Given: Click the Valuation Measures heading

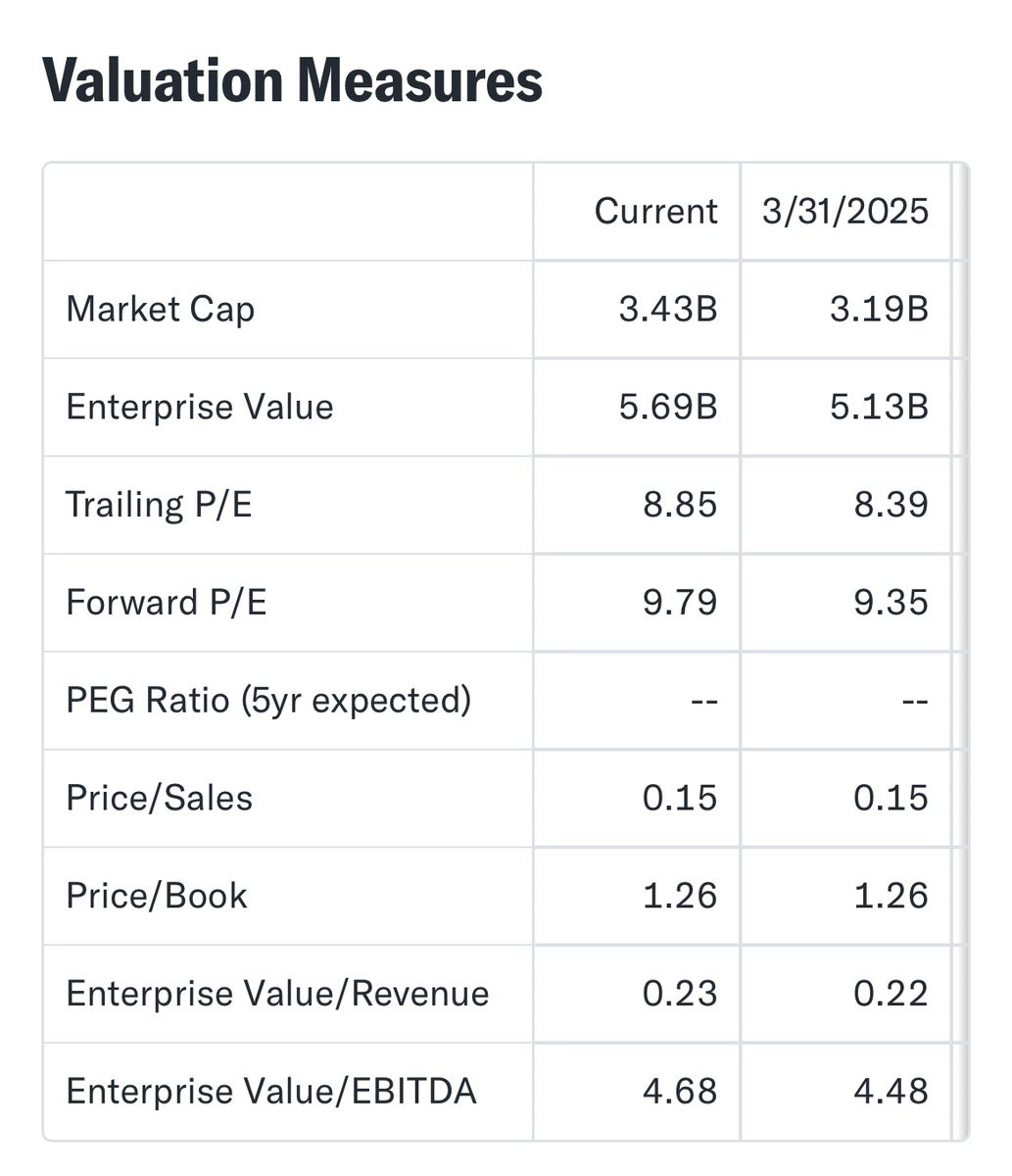Looking at the screenshot, I should pos(292,80).
